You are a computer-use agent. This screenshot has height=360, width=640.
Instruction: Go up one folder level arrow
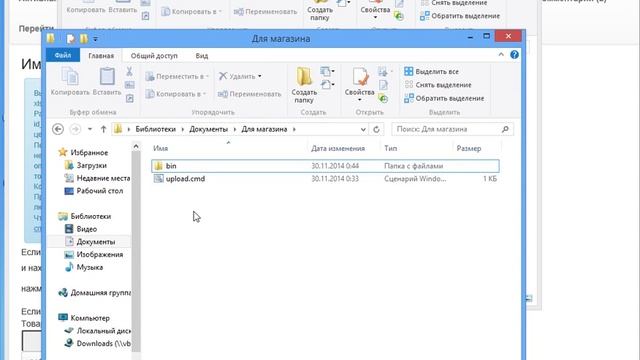[x=103, y=129]
